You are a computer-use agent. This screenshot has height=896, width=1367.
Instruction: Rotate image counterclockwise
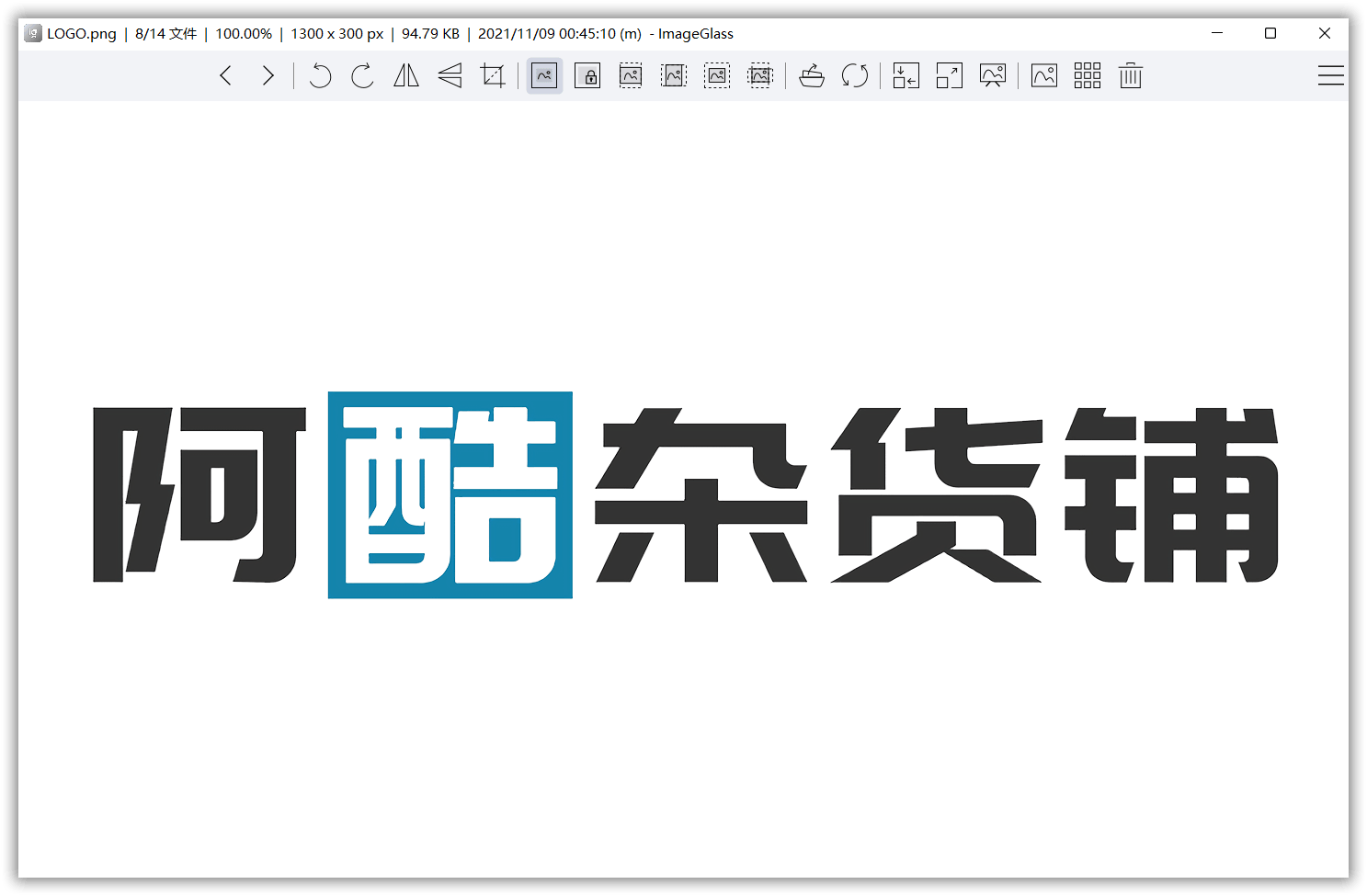(x=320, y=76)
